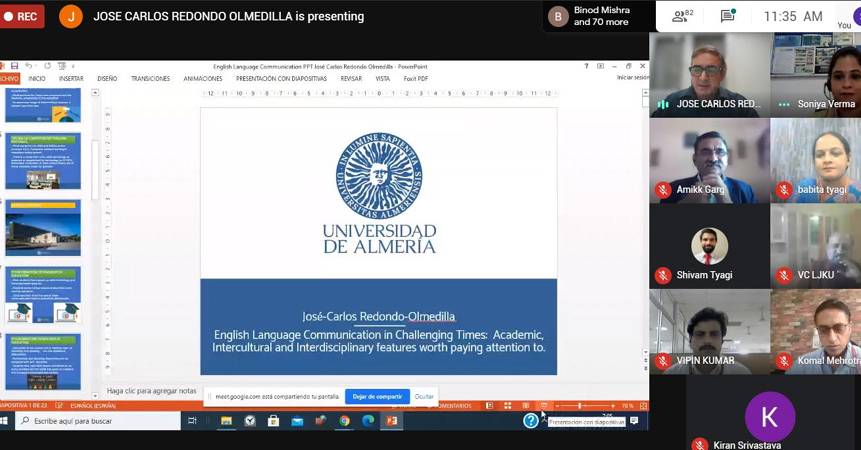Open Microsoft Edge from the taskbar
861x450 pixels.
point(367,421)
